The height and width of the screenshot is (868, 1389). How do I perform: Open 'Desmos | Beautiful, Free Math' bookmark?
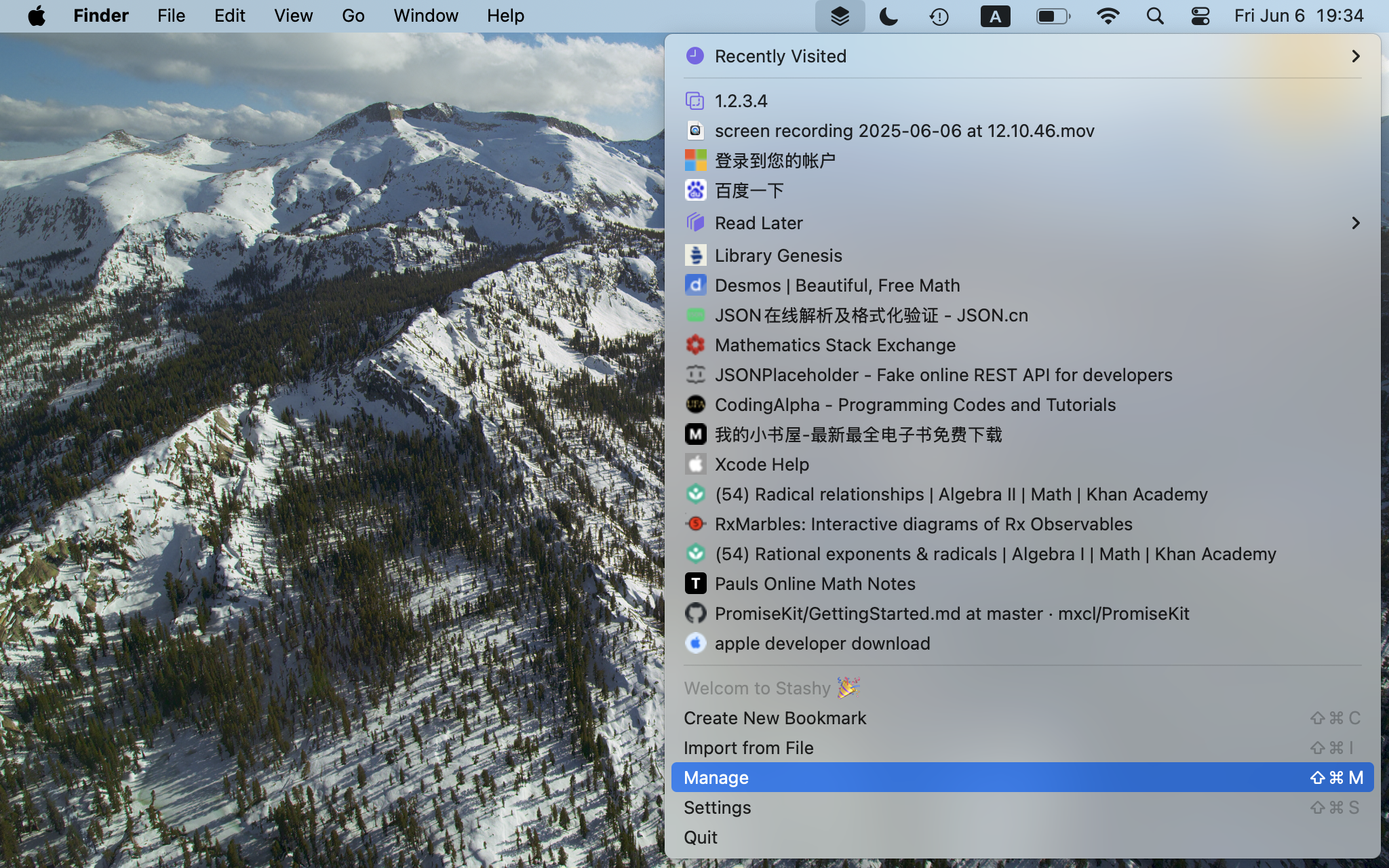point(838,285)
